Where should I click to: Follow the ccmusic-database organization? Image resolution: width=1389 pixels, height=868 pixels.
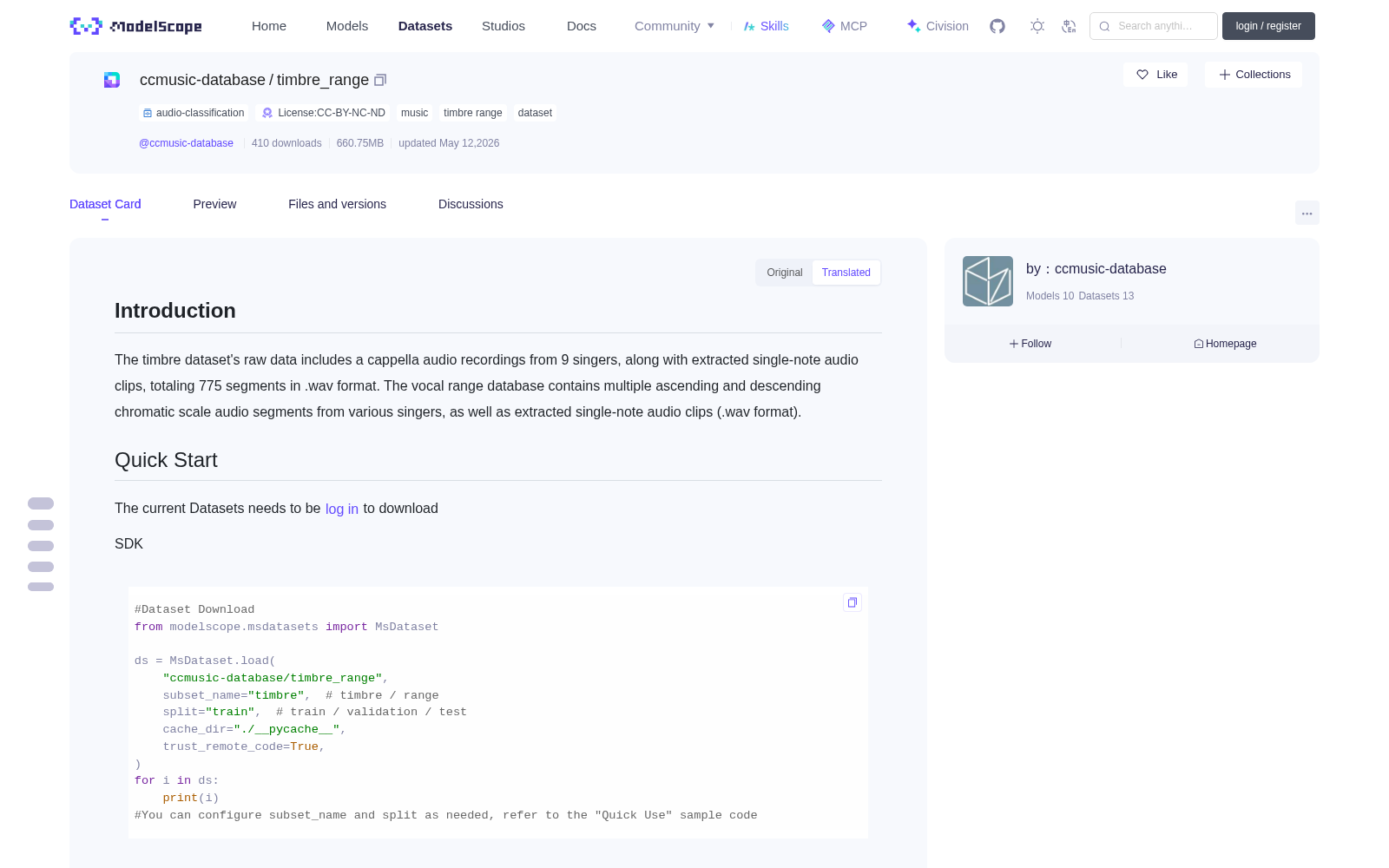tap(1030, 344)
